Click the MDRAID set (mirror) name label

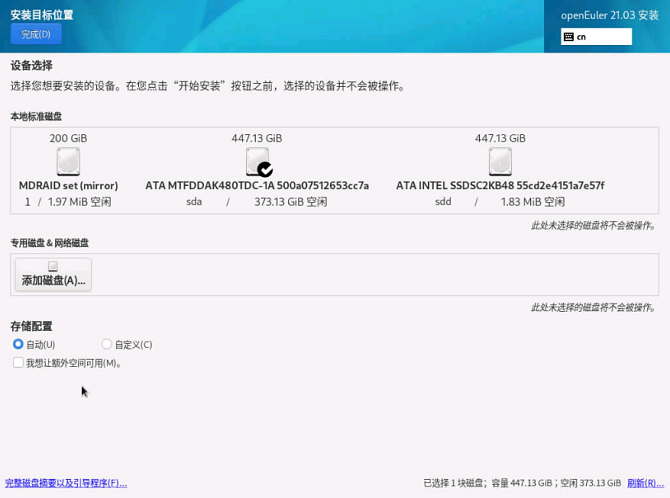68,185
